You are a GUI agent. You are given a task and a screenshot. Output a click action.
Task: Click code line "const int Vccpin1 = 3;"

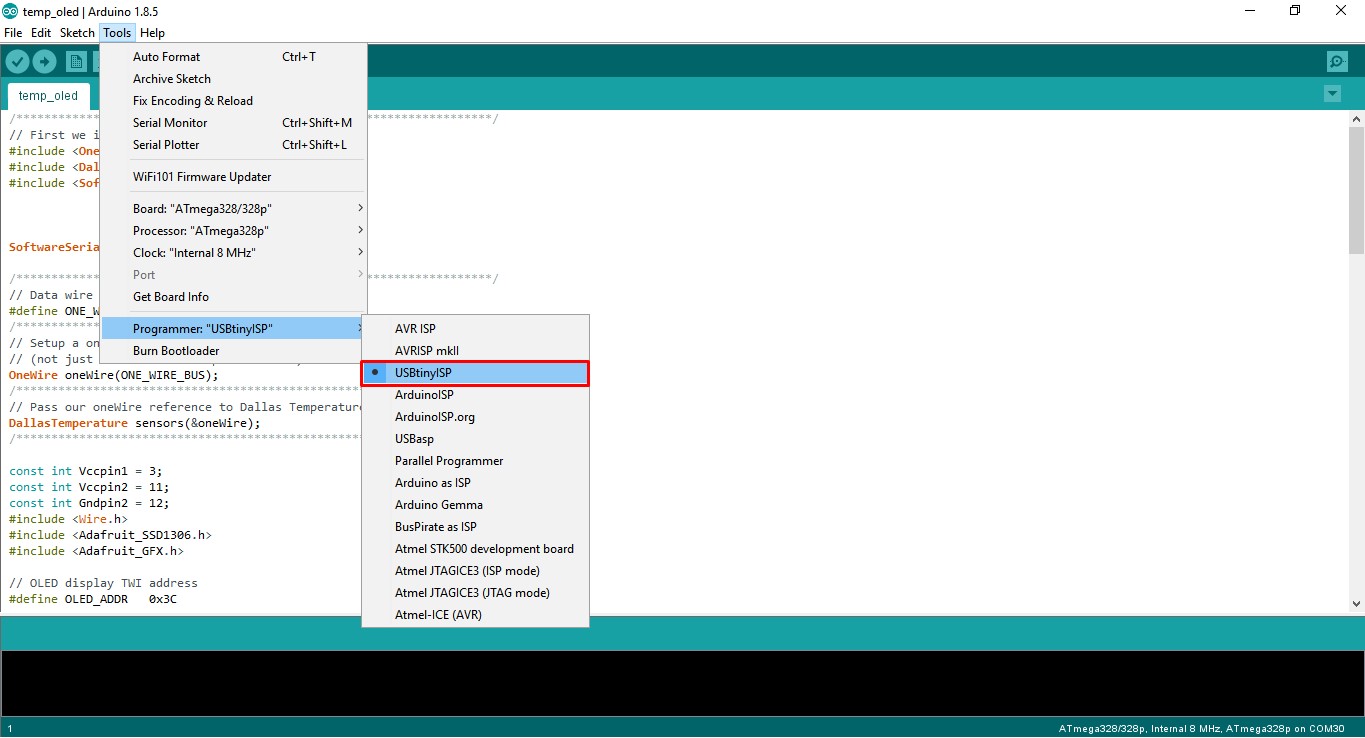(x=86, y=471)
